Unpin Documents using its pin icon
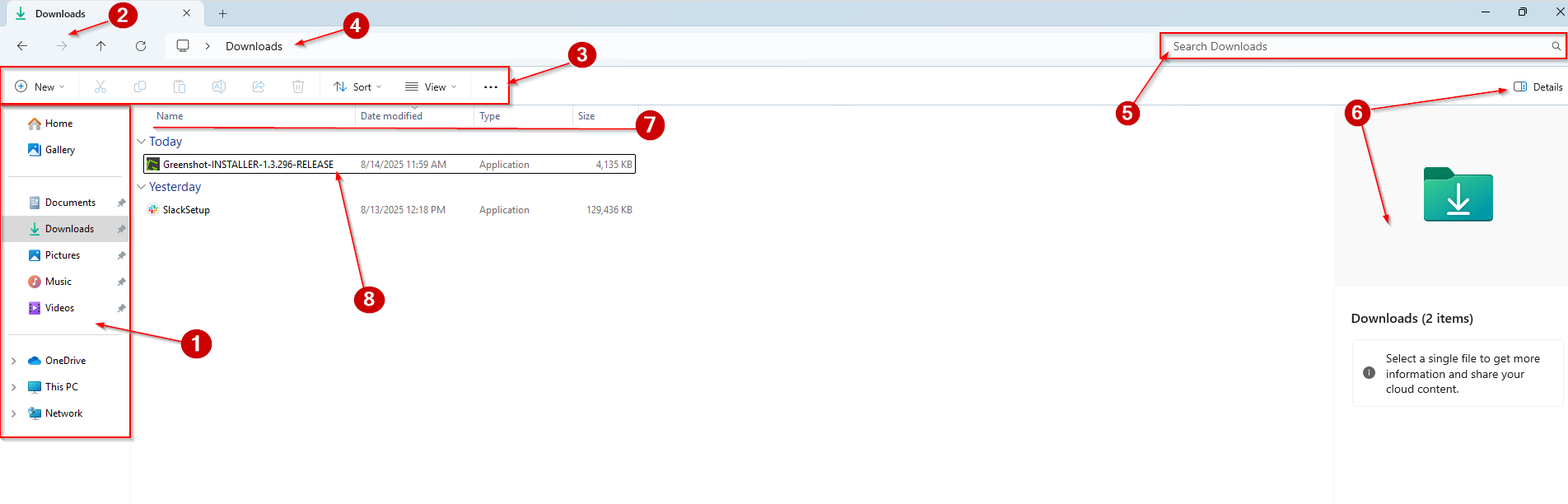 pos(122,203)
